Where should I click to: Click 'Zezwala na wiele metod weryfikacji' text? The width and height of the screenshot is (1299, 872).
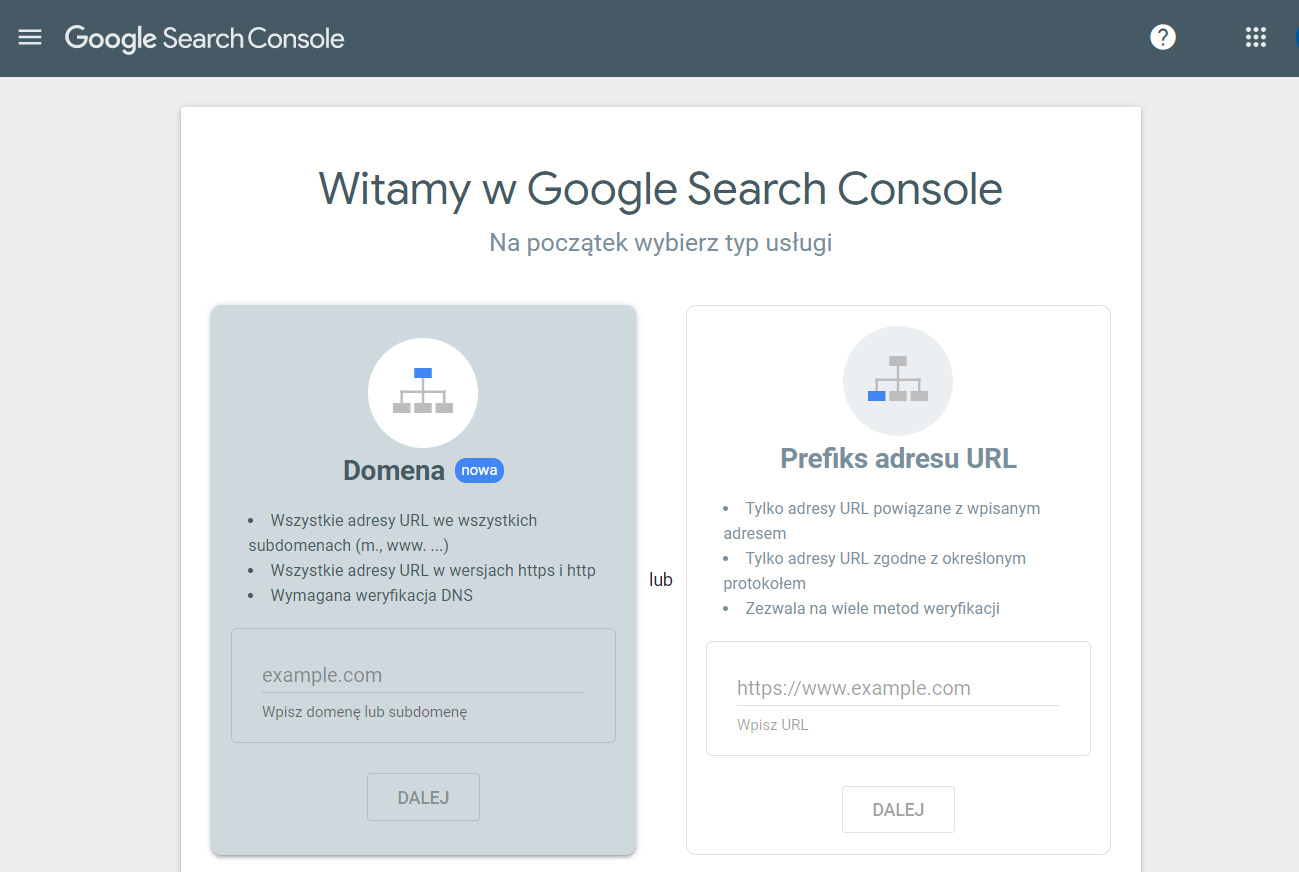(872, 608)
